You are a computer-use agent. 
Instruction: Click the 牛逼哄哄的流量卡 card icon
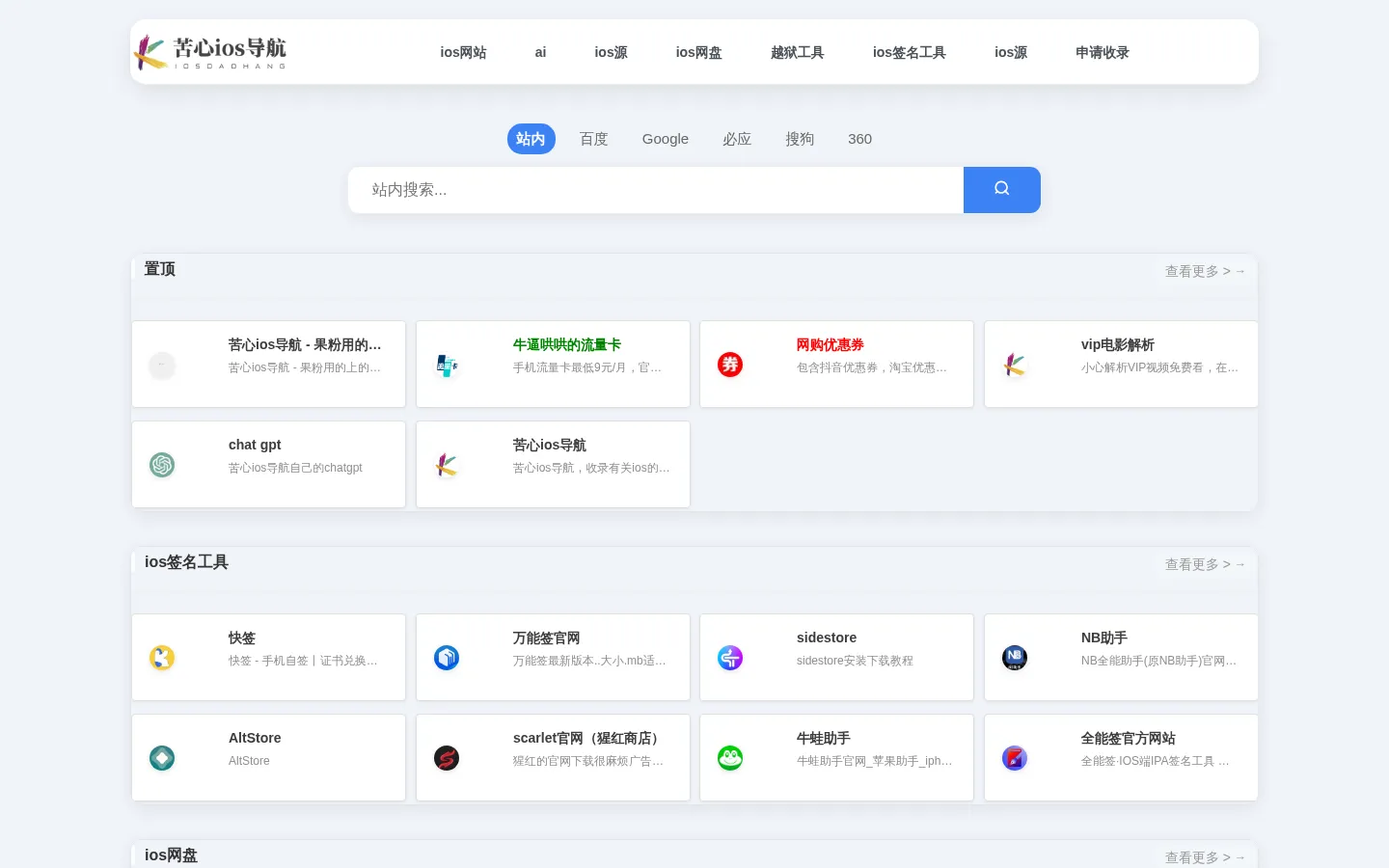click(x=447, y=365)
